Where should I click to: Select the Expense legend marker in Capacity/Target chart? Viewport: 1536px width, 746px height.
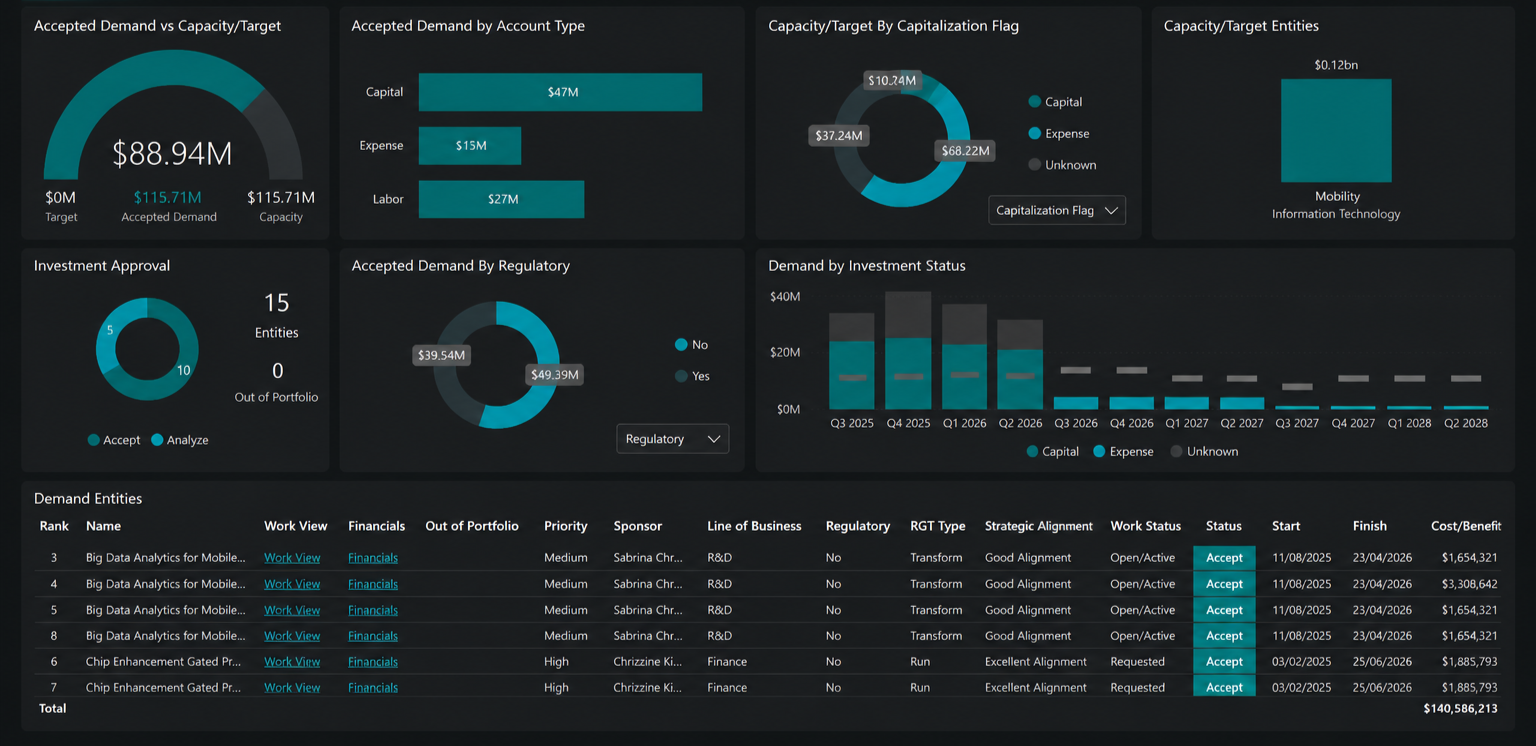coord(1034,133)
